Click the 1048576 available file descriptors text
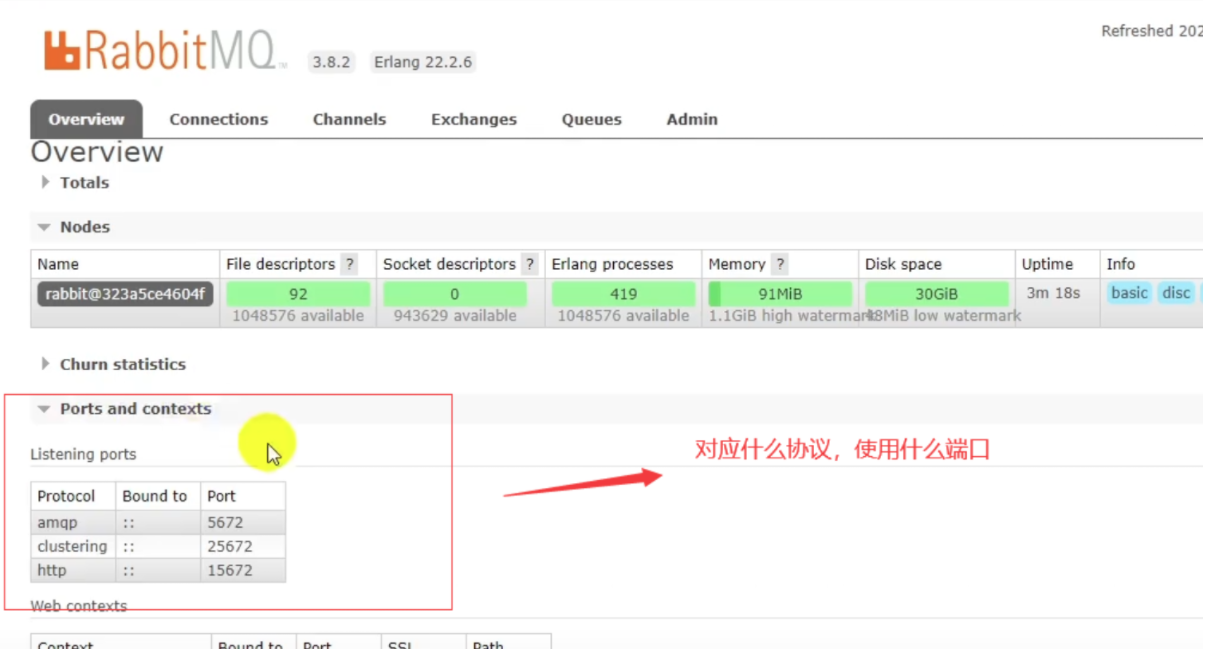This screenshot has height=649, width=1216. click(x=298, y=316)
